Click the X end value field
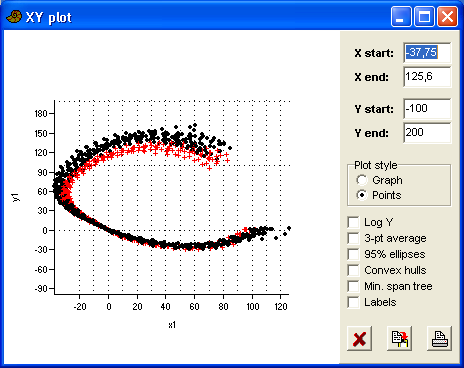464x368 pixels. 427,77
